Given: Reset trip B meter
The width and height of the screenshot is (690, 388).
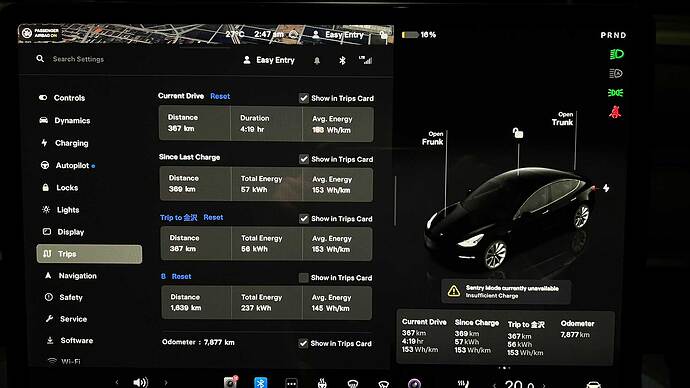Looking at the screenshot, I should pyautogui.click(x=181, y=276).
